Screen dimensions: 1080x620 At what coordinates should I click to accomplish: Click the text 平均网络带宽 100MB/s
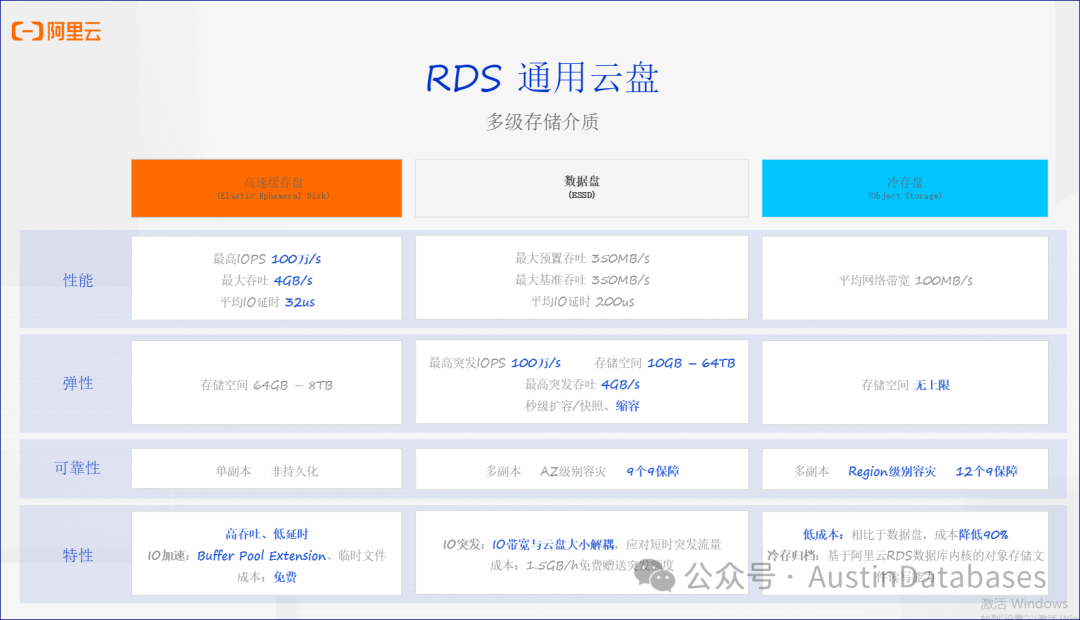[x=905, y=280]
